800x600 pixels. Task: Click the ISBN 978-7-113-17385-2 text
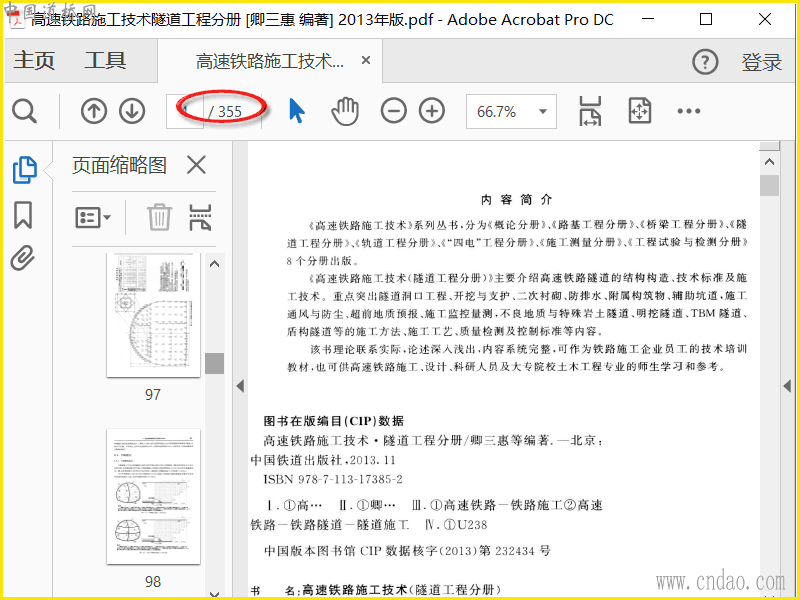click(x=333, y=480)
